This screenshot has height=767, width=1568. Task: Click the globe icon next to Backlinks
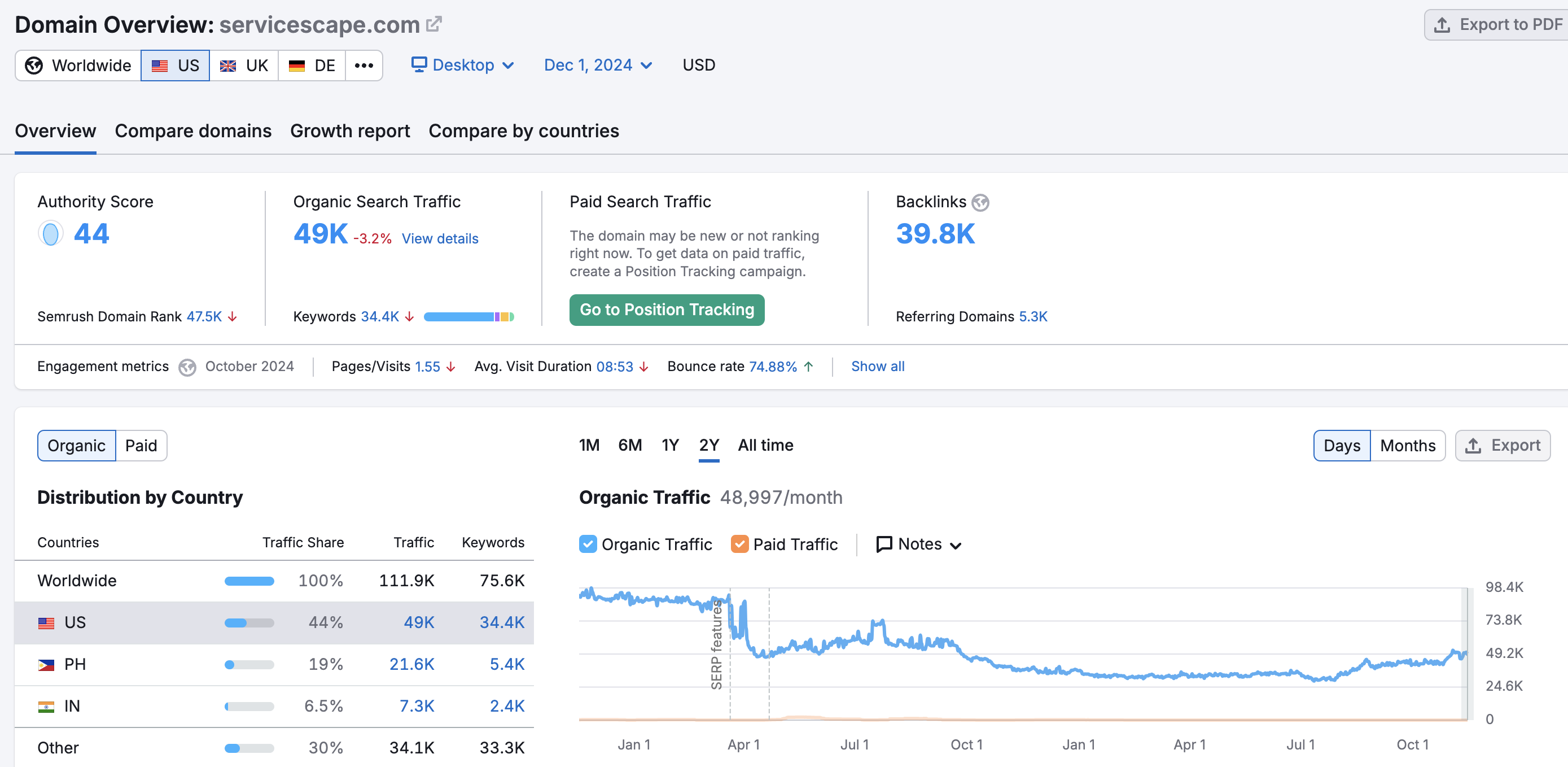pos(980,202)
